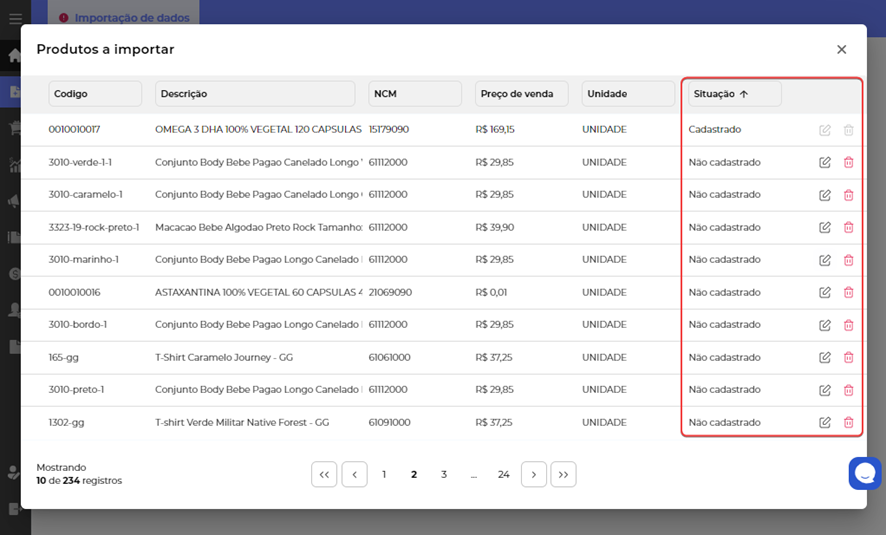Jump to the first page of records

[x=324, y=474]
